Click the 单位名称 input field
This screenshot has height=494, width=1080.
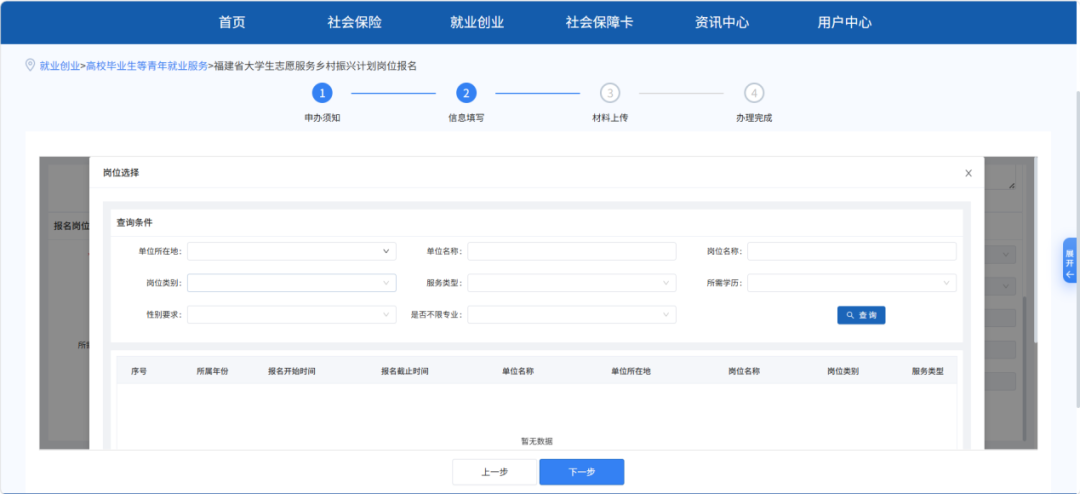pos(571,251)
